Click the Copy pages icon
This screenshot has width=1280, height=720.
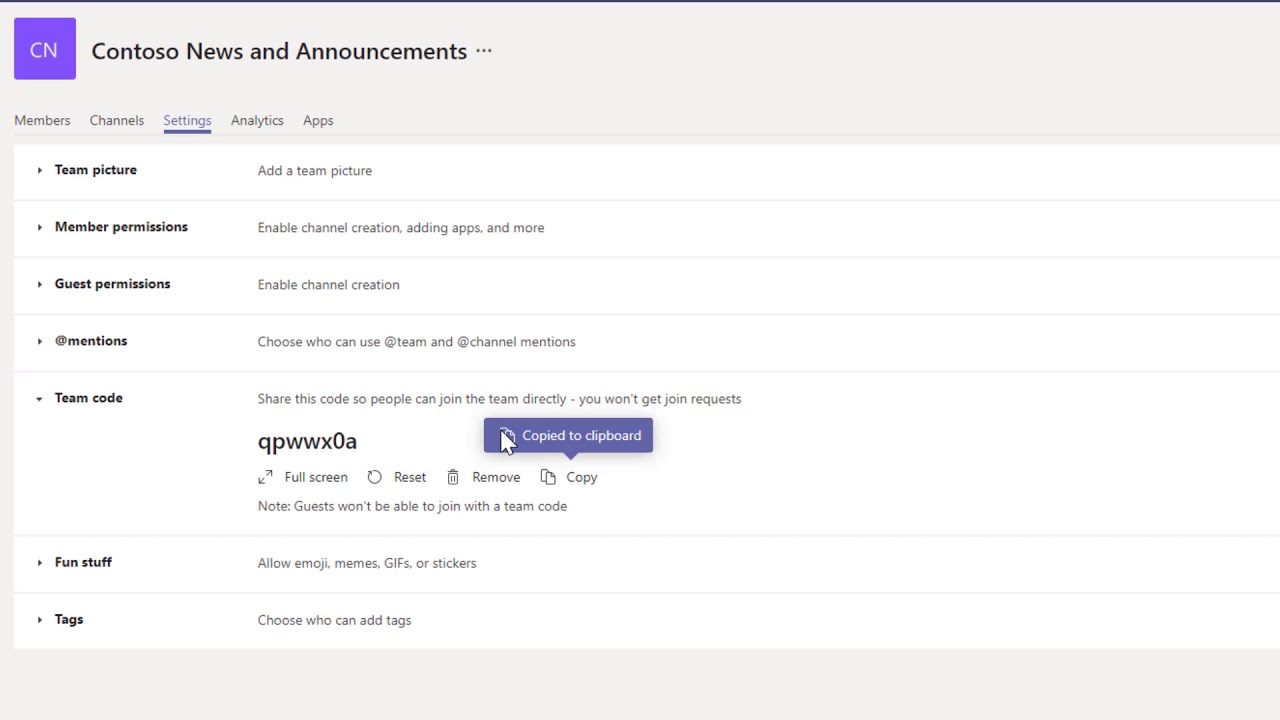[x=548, y=477]
